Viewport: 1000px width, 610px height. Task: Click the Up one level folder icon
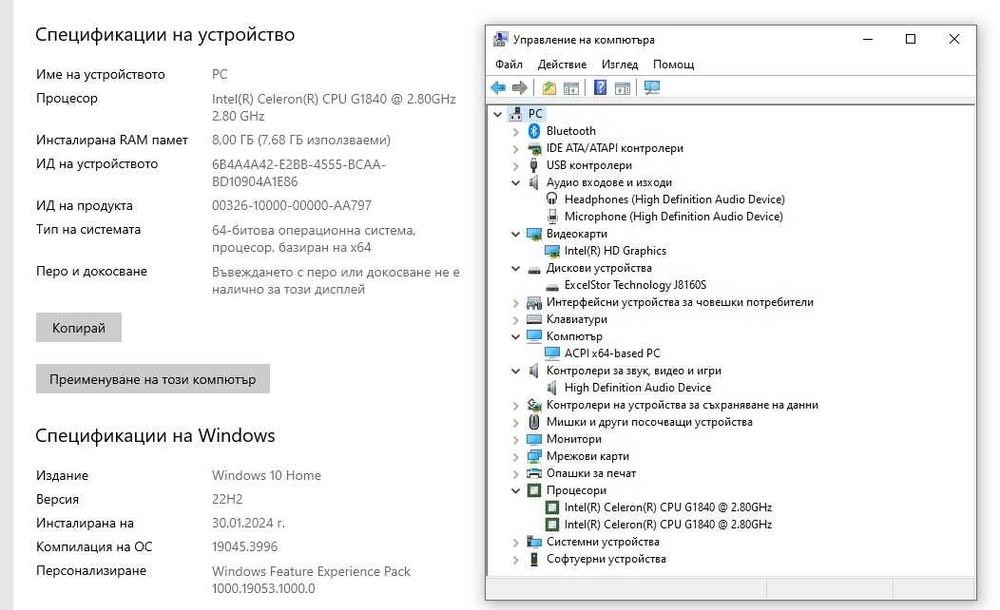click(x=549, y=87)
